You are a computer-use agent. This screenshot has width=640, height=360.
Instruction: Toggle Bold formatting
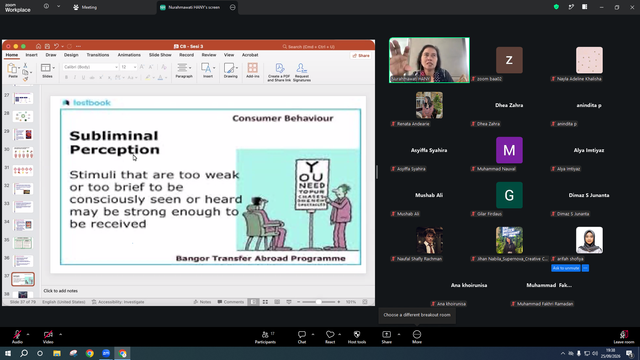coord(67,78)
